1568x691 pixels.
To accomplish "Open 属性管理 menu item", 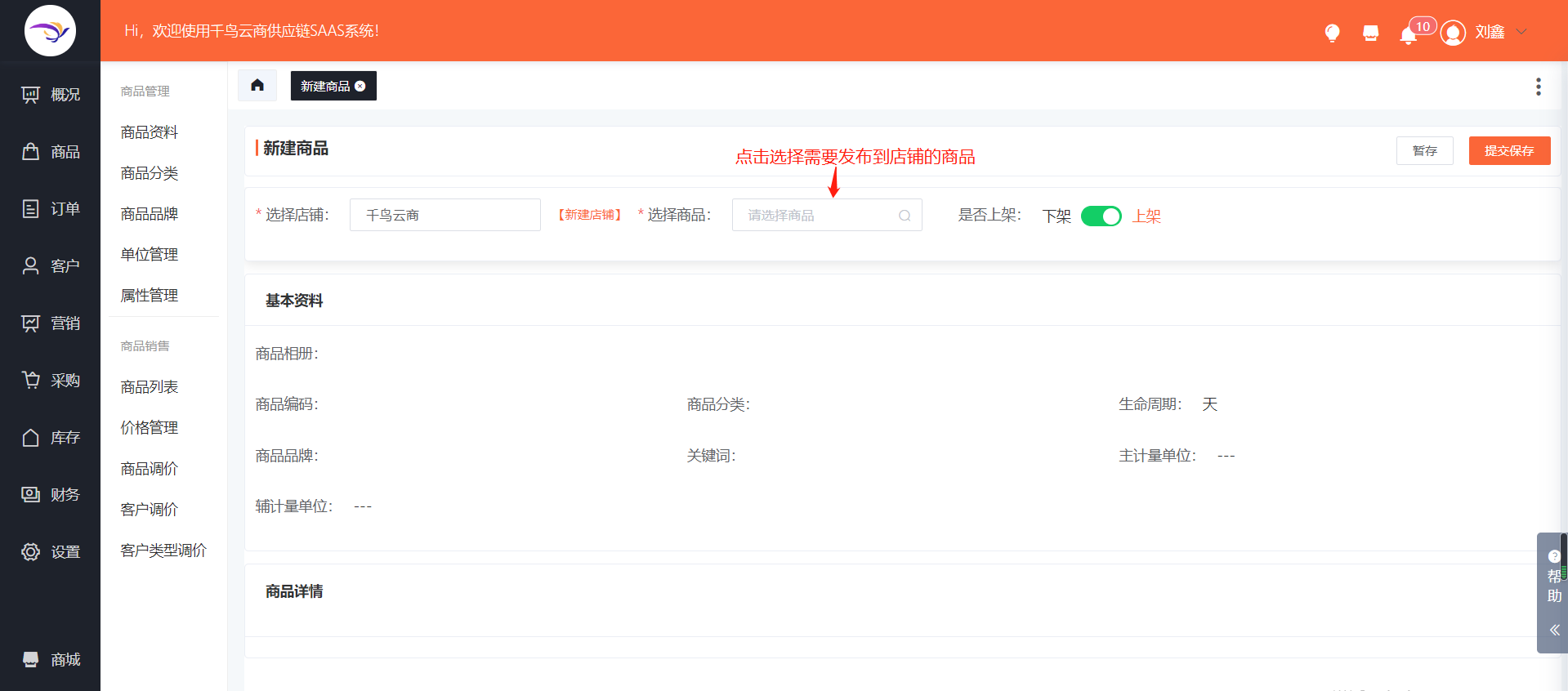I will (150, 296).
